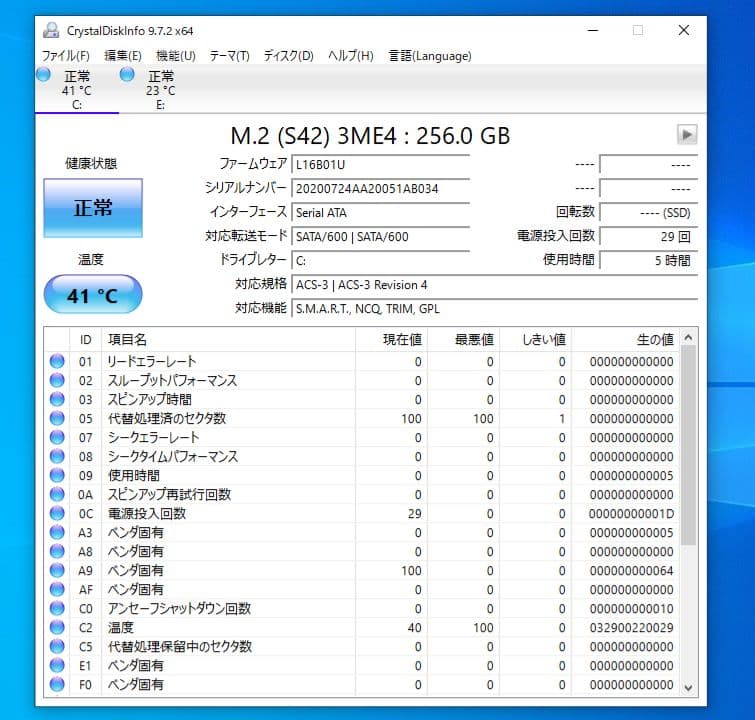Click status icon for ID 02 スループットパフォーマンス
This screenshot has height=720, width=755.
tap(57, 380)
